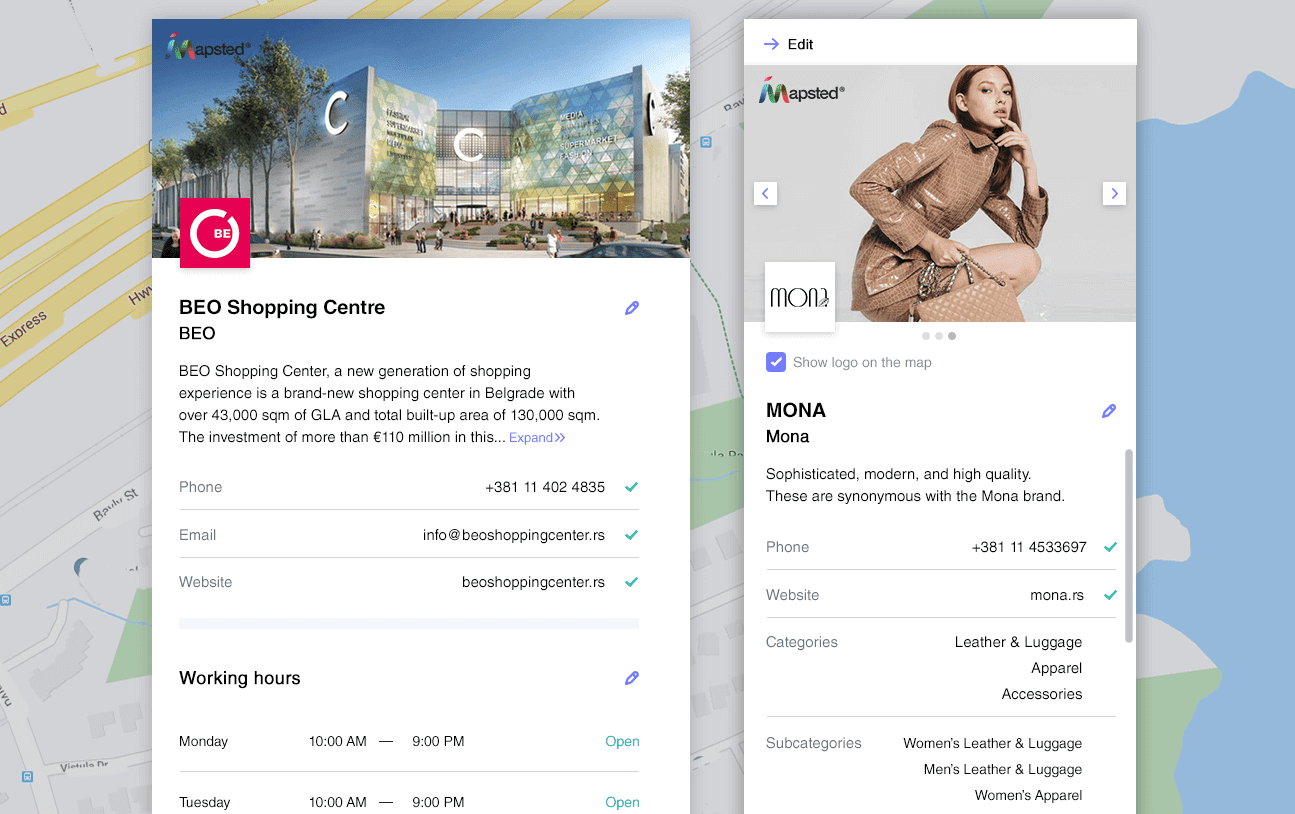This screenshot has height=814, width=1295.
Task: Go to next MONA photo
Action: (x=1114, y=193)
